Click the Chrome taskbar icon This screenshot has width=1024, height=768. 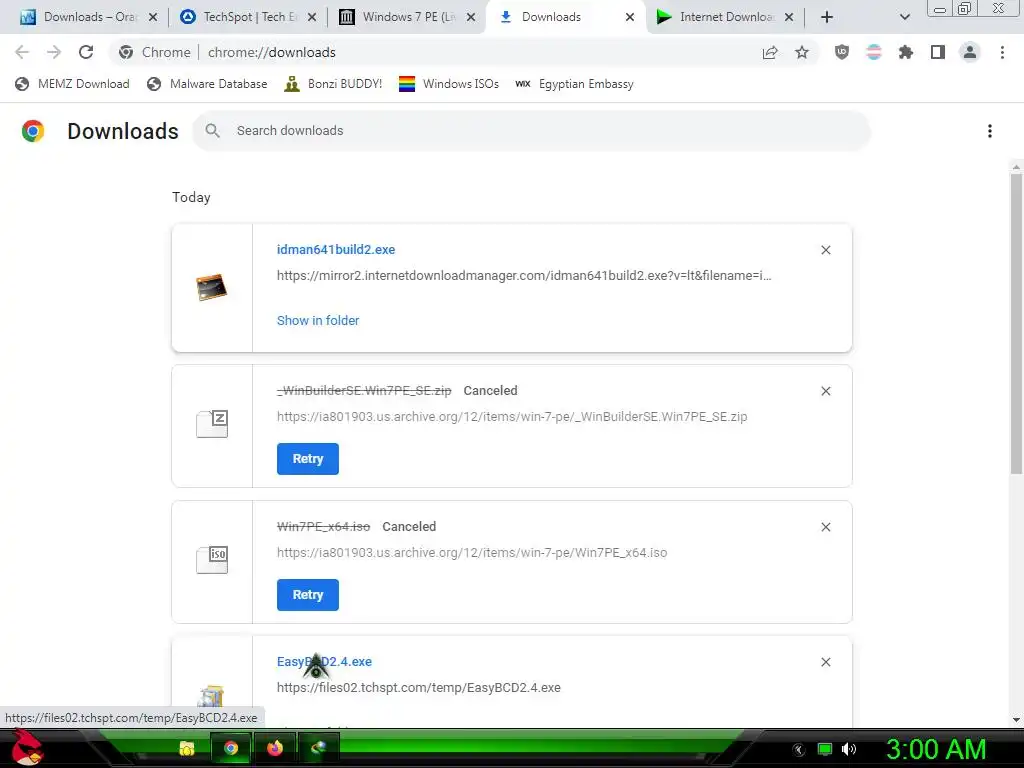point(231,748)
